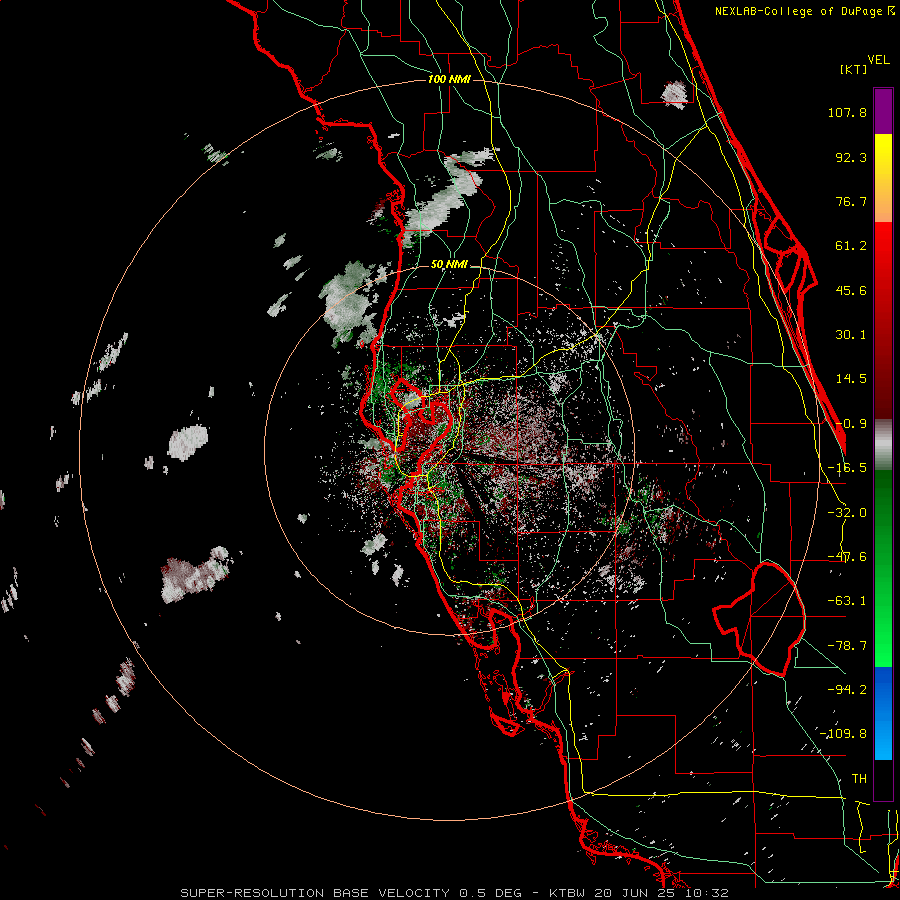Select the 92.3 scale value
The image size is (900, 900).
851,157
